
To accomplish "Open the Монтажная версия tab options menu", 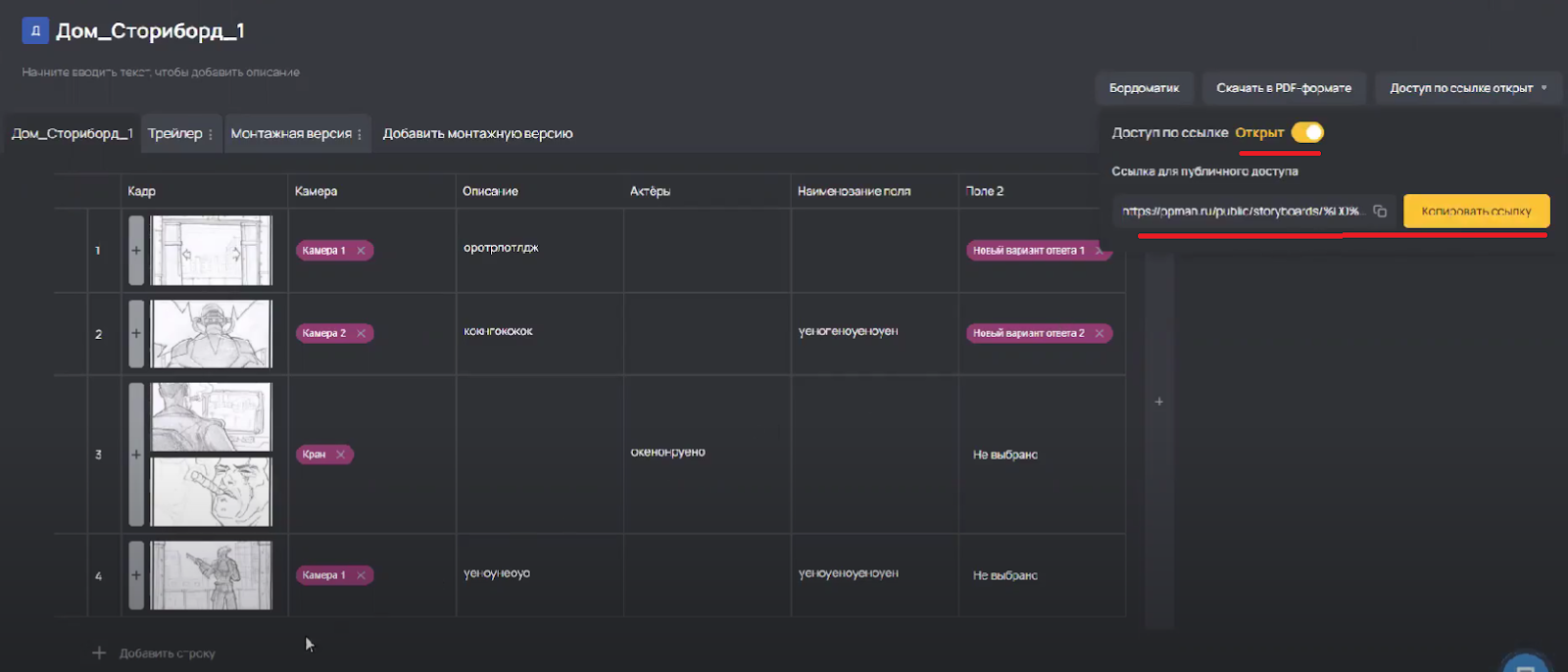I will tap(360, 134).
